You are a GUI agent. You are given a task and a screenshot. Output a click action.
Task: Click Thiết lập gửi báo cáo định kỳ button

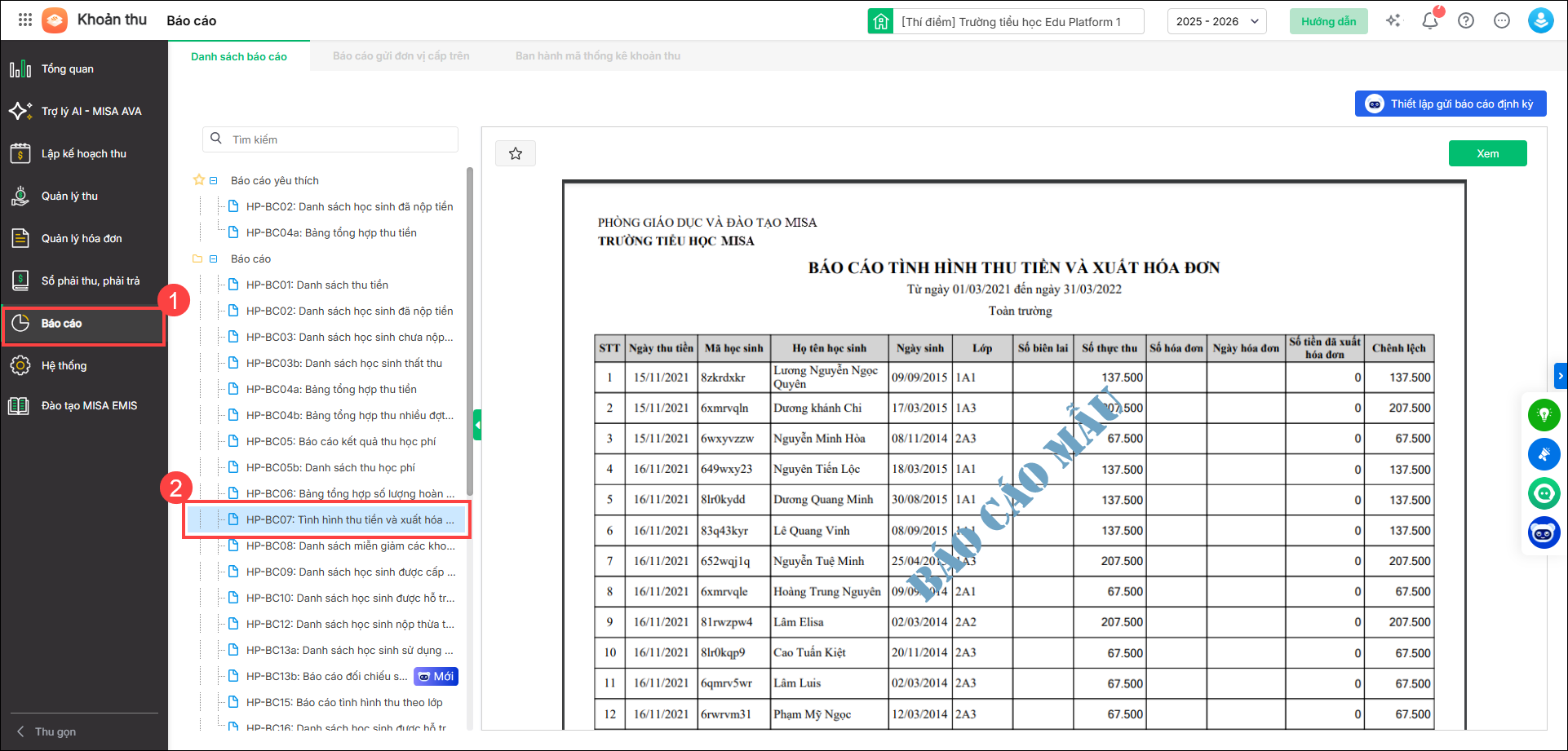(x=1451, y=104)
